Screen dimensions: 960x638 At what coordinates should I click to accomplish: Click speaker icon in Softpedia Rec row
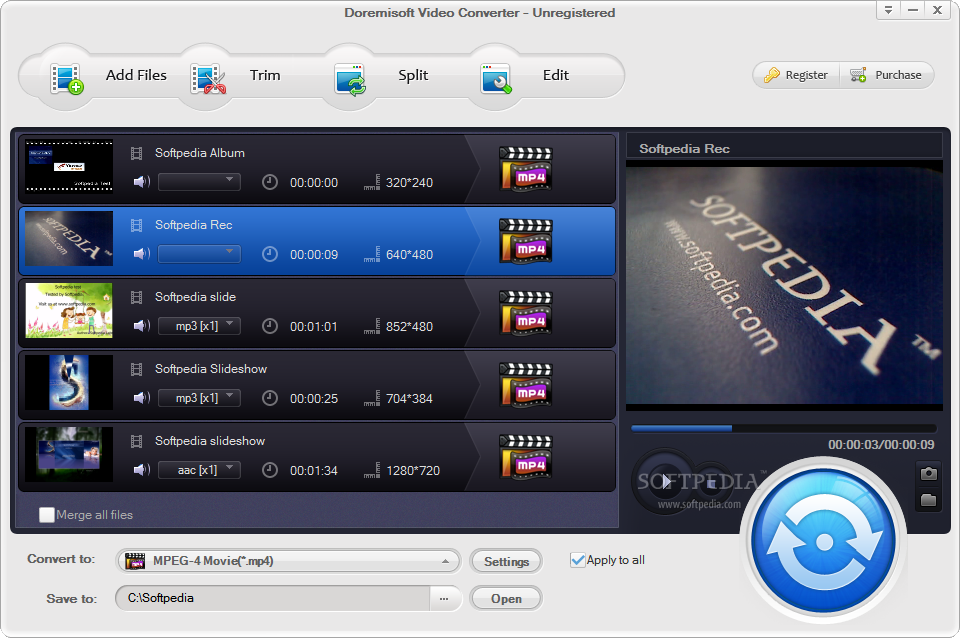(141, 253)
